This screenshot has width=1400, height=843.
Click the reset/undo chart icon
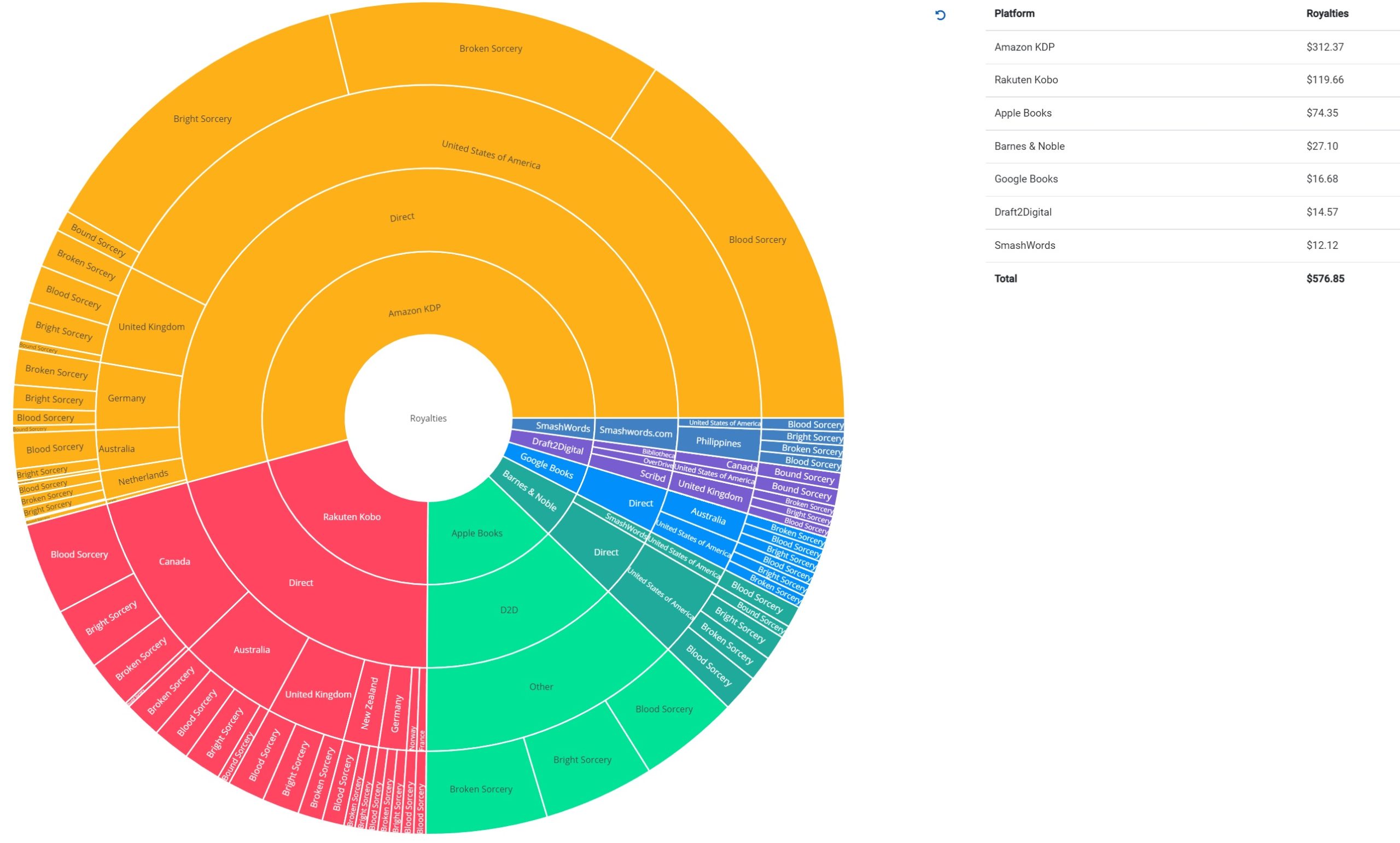(x=940, y=15)
